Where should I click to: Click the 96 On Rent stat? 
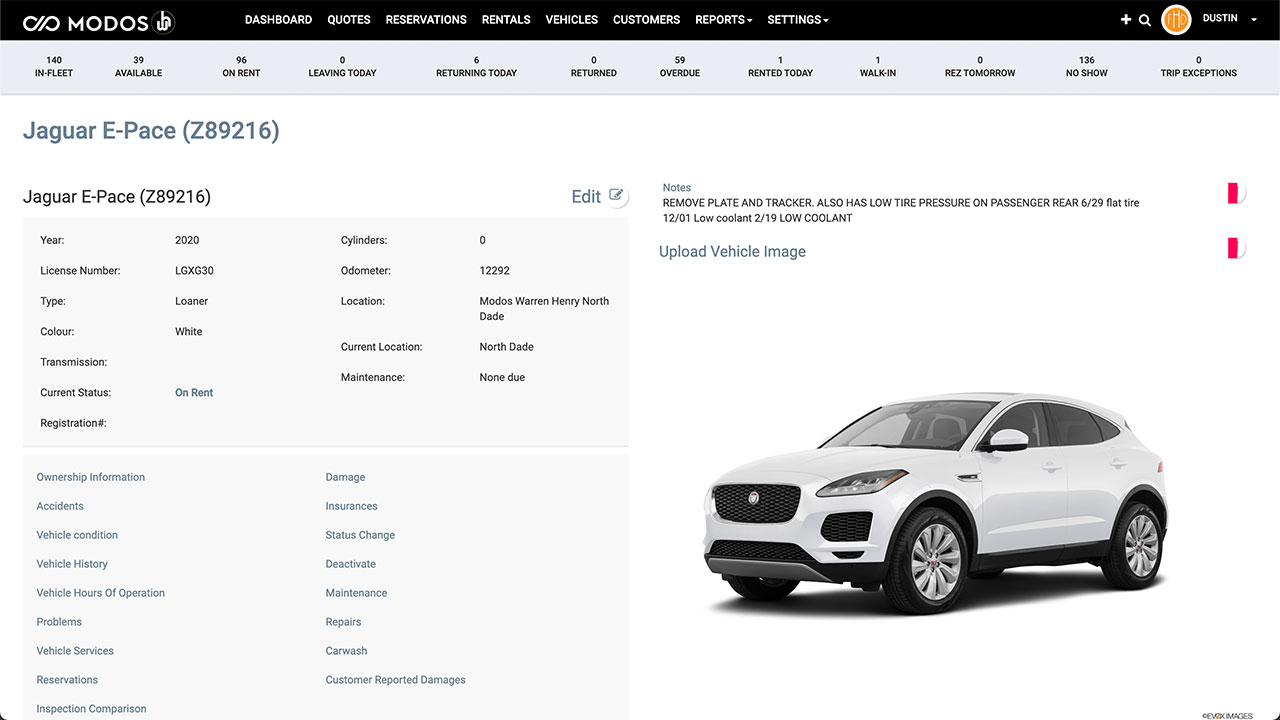tap(241, 66)
